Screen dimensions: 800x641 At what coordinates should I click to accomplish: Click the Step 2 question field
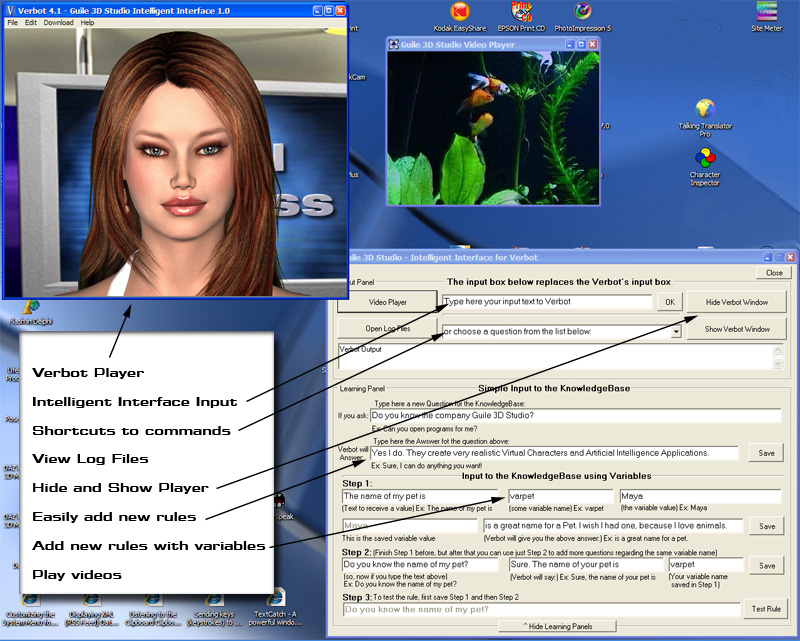point(420,564)
